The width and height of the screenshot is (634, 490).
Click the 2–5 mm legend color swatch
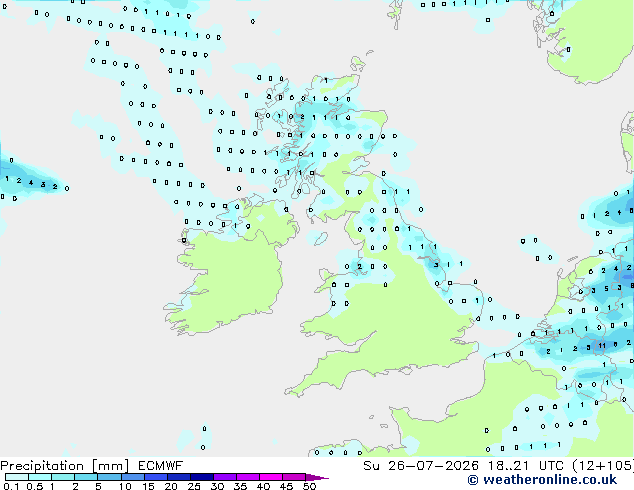(x=86, y=477)
